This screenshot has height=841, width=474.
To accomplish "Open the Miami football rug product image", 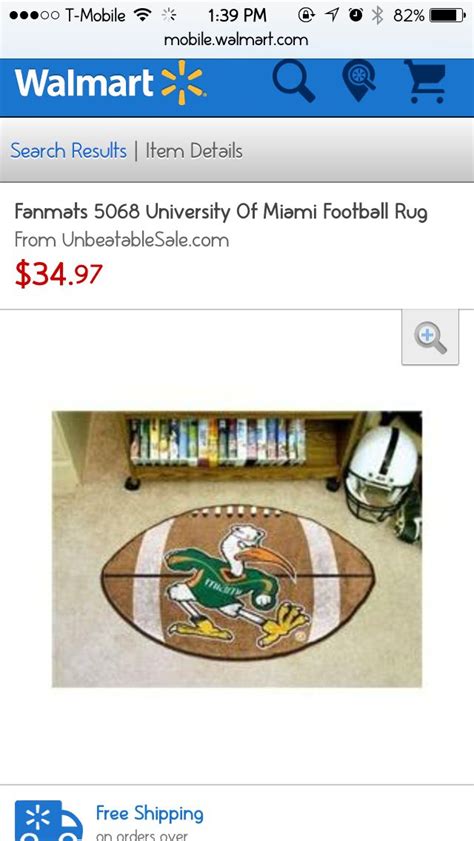I will click(x=236, y=549).
